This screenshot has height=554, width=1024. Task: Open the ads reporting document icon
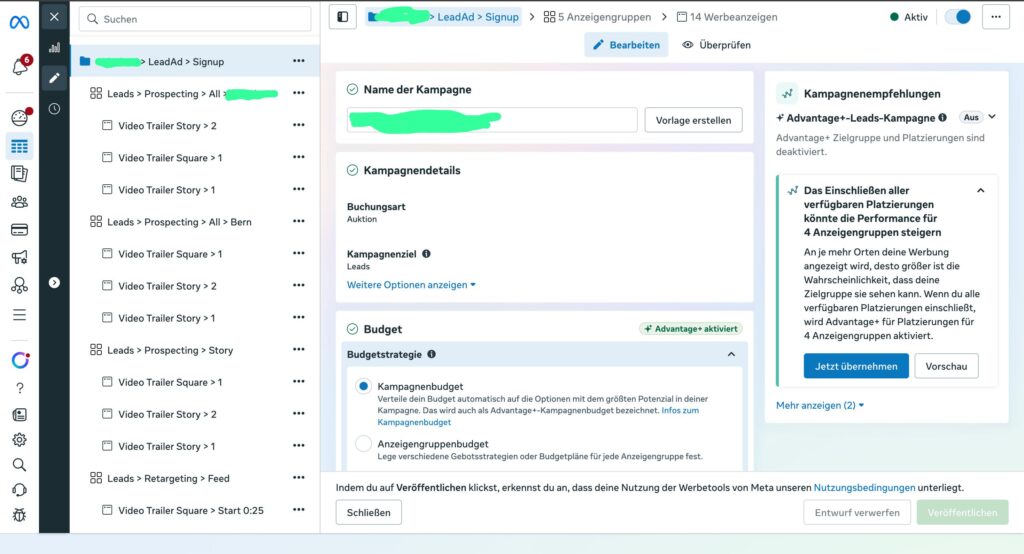[20, 174]
